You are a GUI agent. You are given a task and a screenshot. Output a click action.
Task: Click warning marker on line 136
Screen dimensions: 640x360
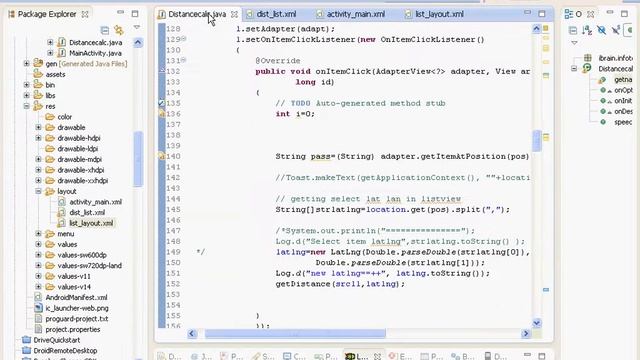162,113
